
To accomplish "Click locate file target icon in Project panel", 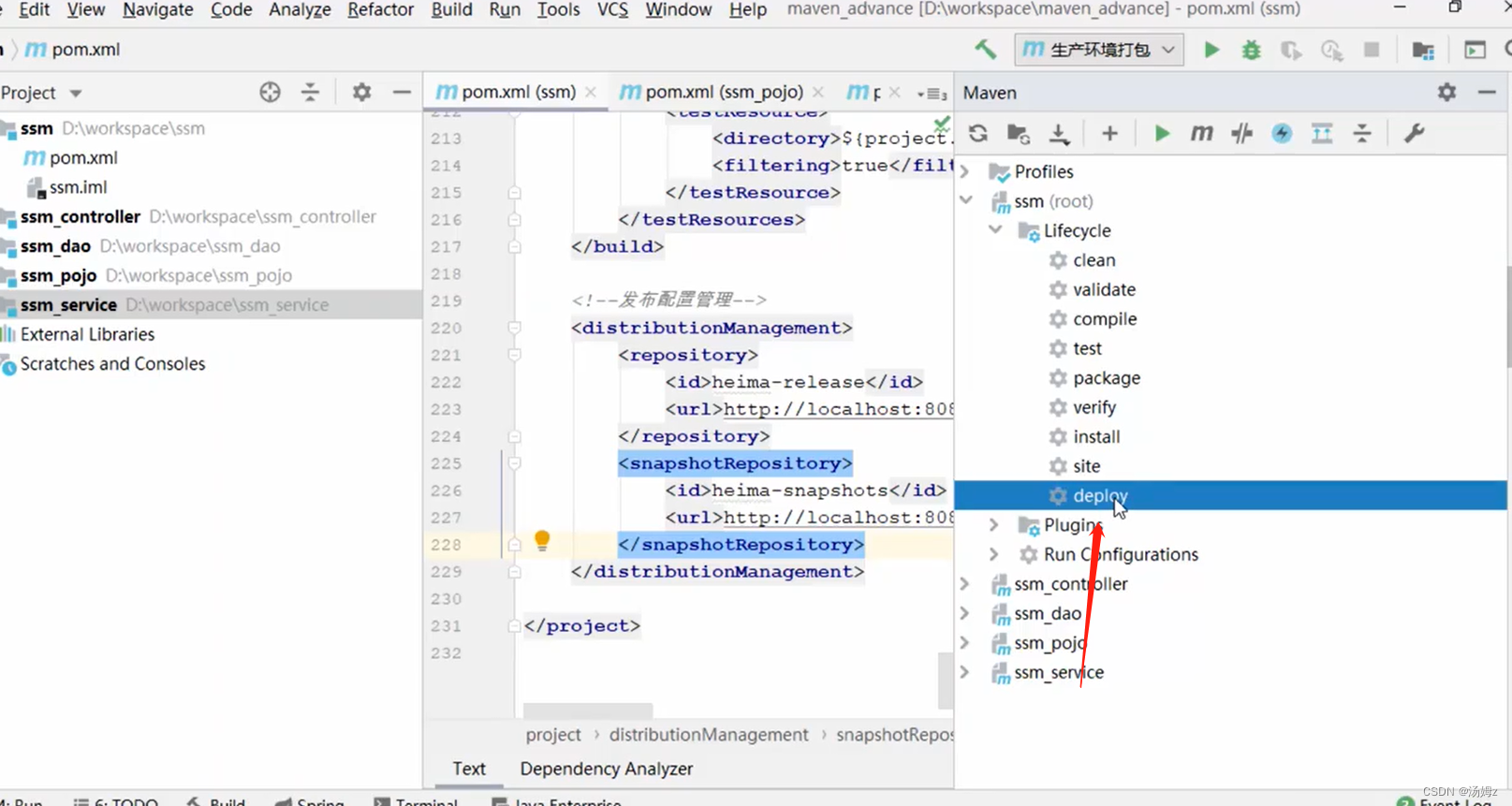I will (x=270, y=92).
